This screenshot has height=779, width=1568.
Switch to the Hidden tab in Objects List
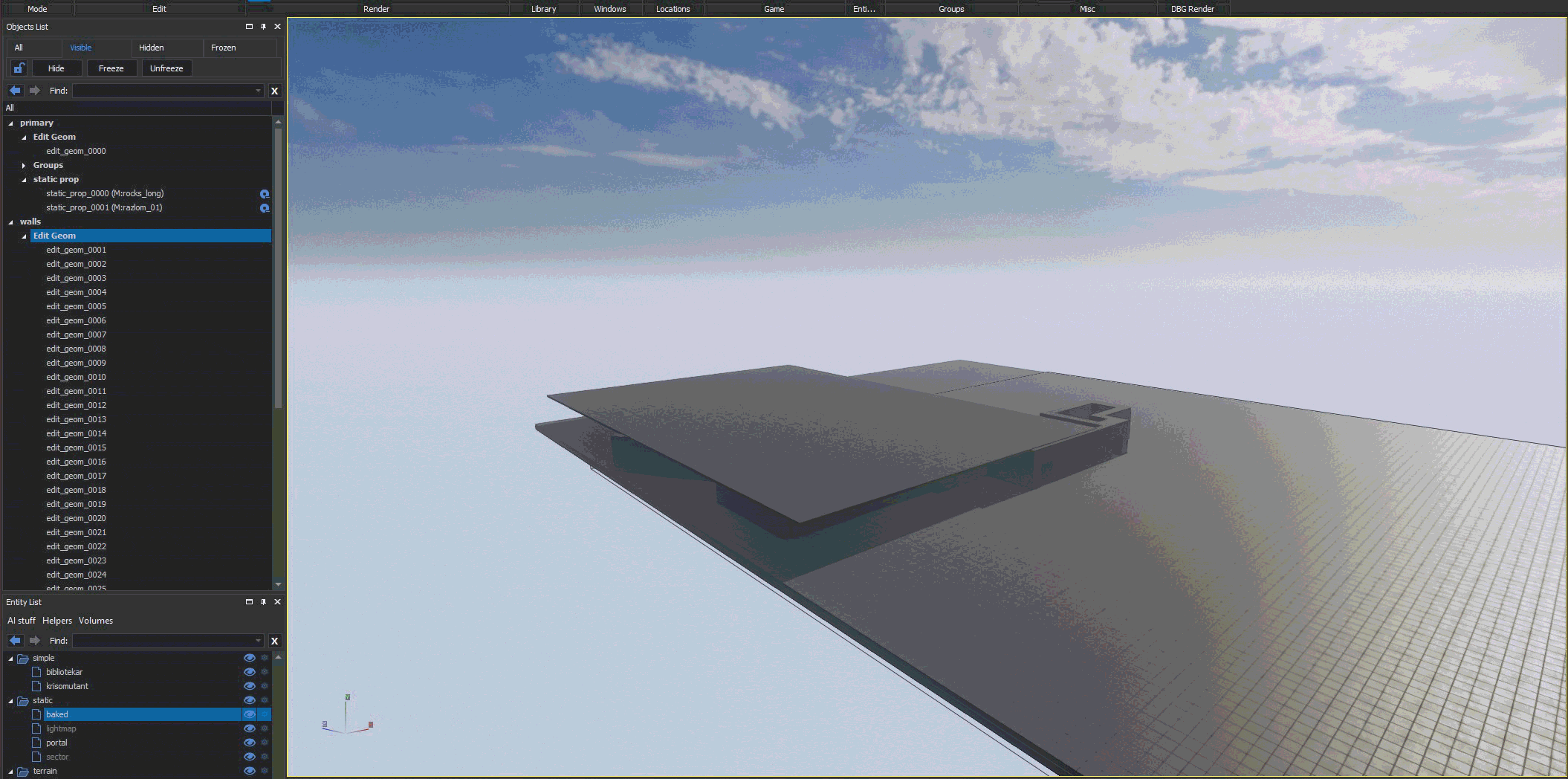coord(150,47)
